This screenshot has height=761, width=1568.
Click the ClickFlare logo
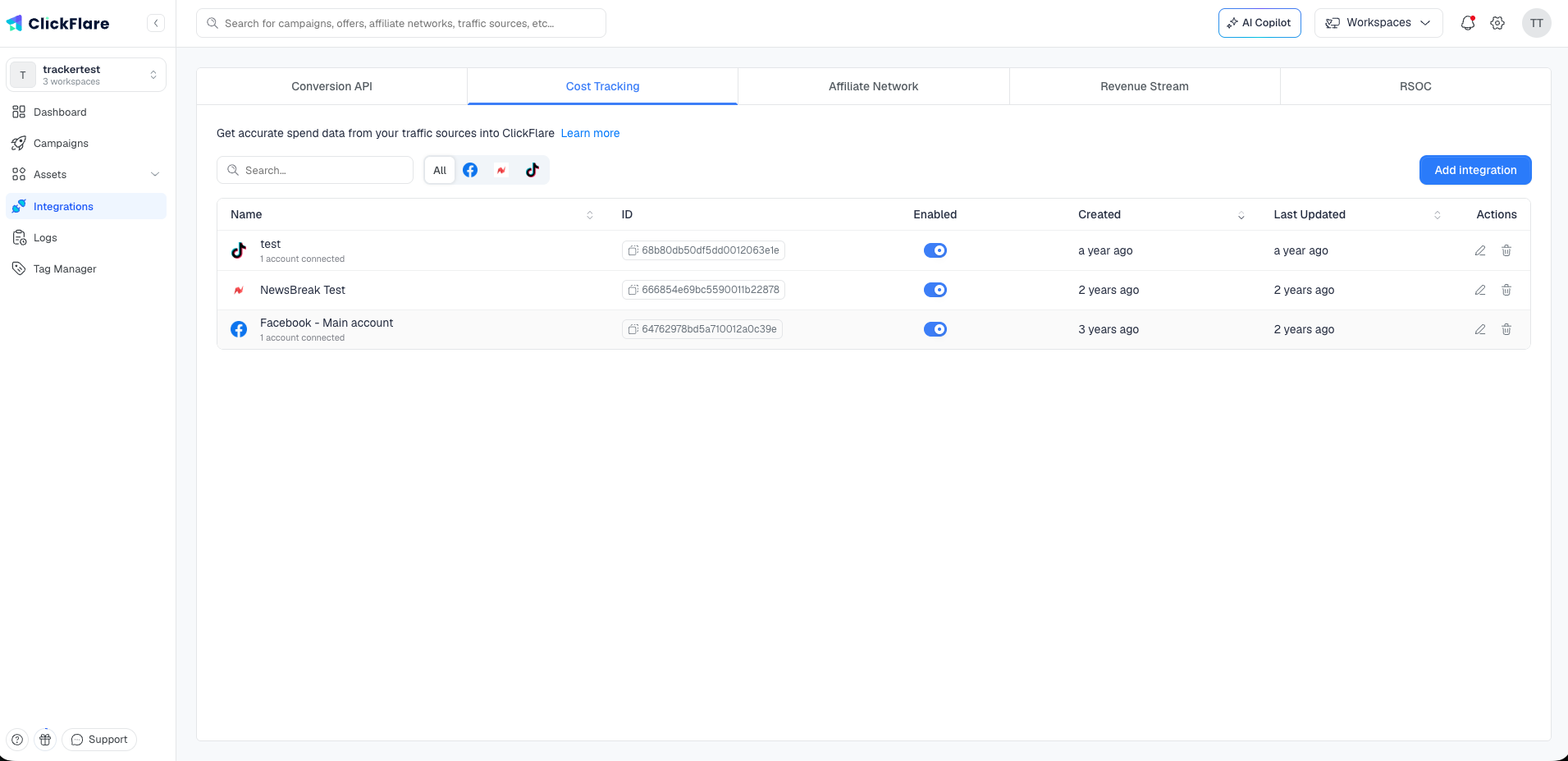[x=57, y=23]
